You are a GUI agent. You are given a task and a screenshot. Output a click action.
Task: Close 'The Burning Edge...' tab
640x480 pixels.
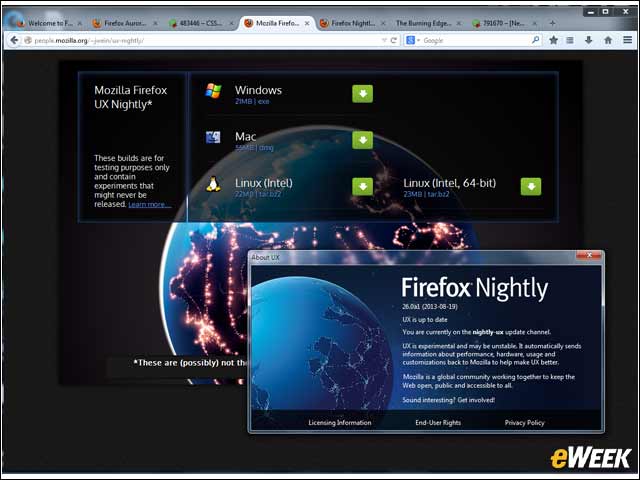[x=459, y=24]
